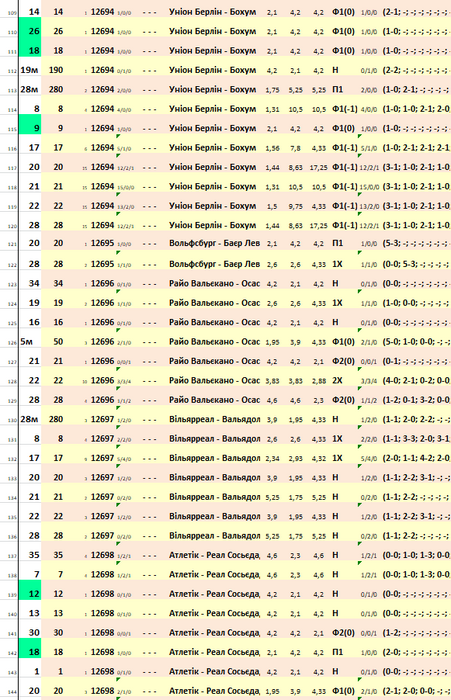The height and width of the screenshot is (700, 451).
Task: Select odds cell '2,34' in row 132
Action: [272, 459]
